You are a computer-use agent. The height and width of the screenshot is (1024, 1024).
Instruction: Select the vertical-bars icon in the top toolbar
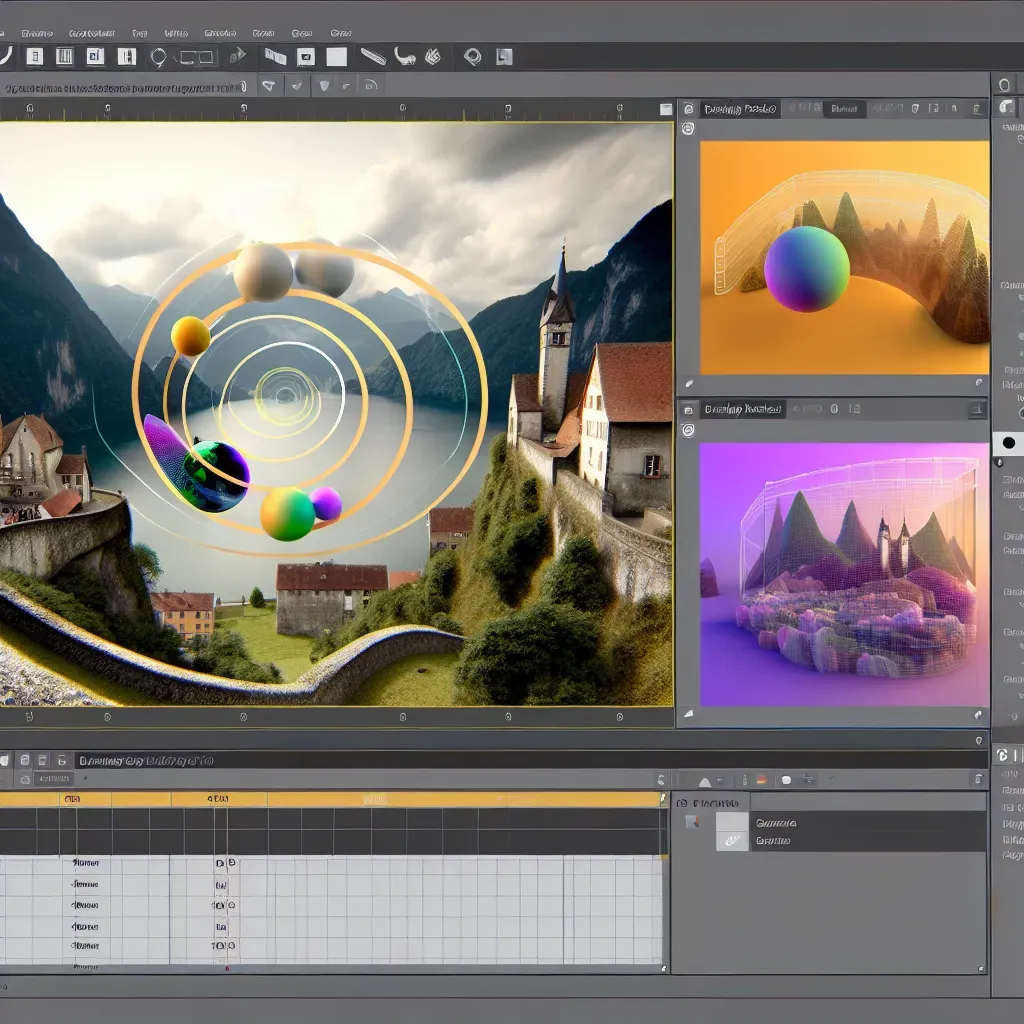pyautogui.click(x=65, y=57)
